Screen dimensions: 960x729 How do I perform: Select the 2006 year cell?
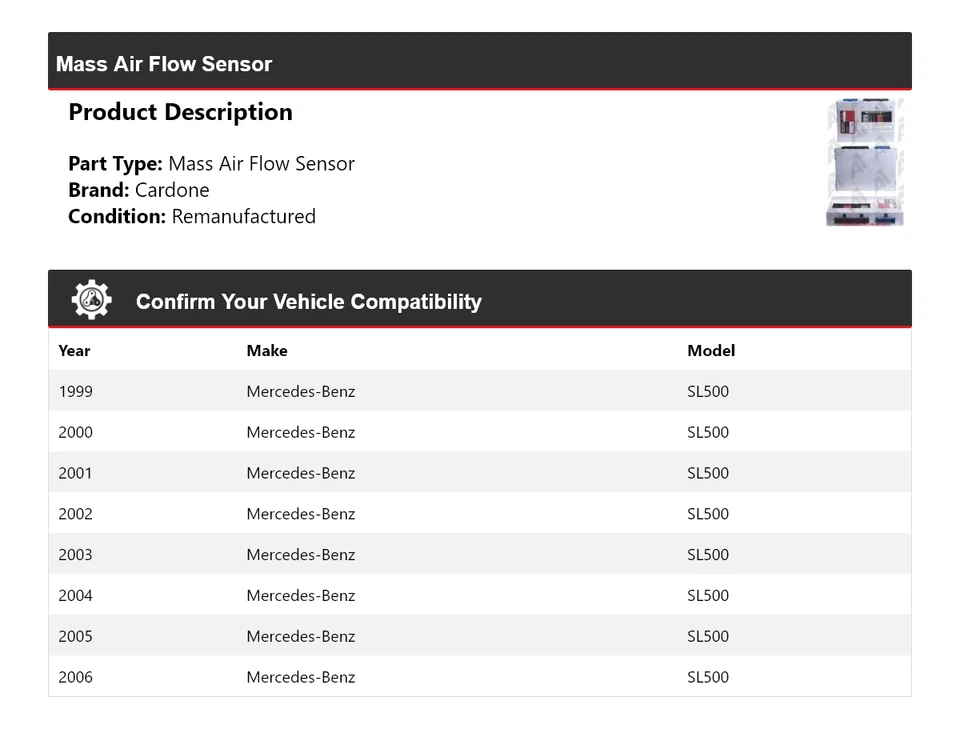pos(75,677)
